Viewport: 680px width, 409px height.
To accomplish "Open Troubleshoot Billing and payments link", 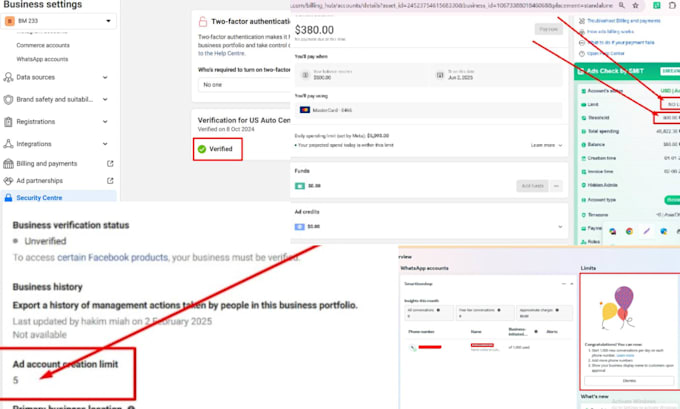I will coord(624,21).
